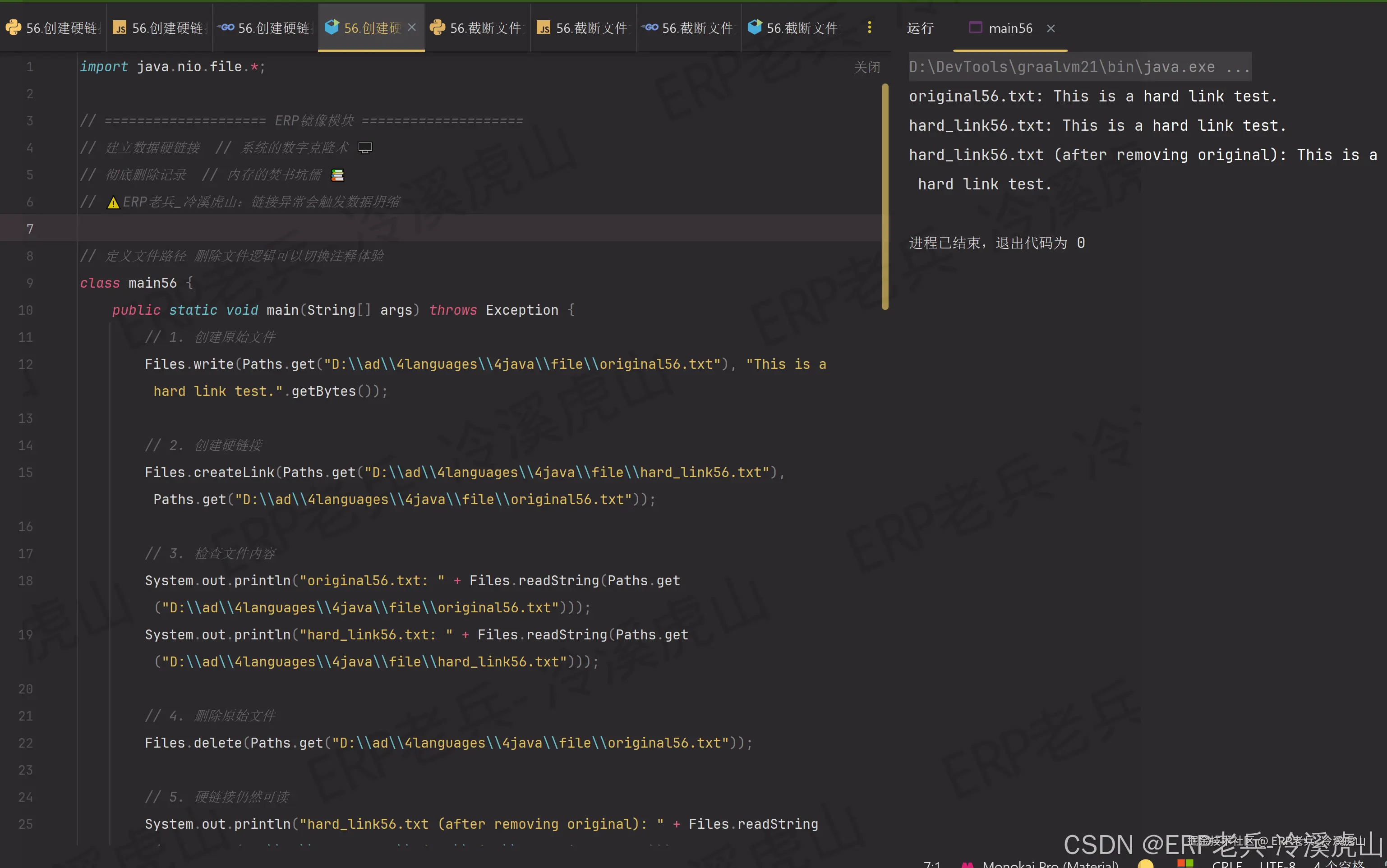Click the books icon on comment line 5
This screenshot has height=868, width=1387.
[x=337, y=175]
